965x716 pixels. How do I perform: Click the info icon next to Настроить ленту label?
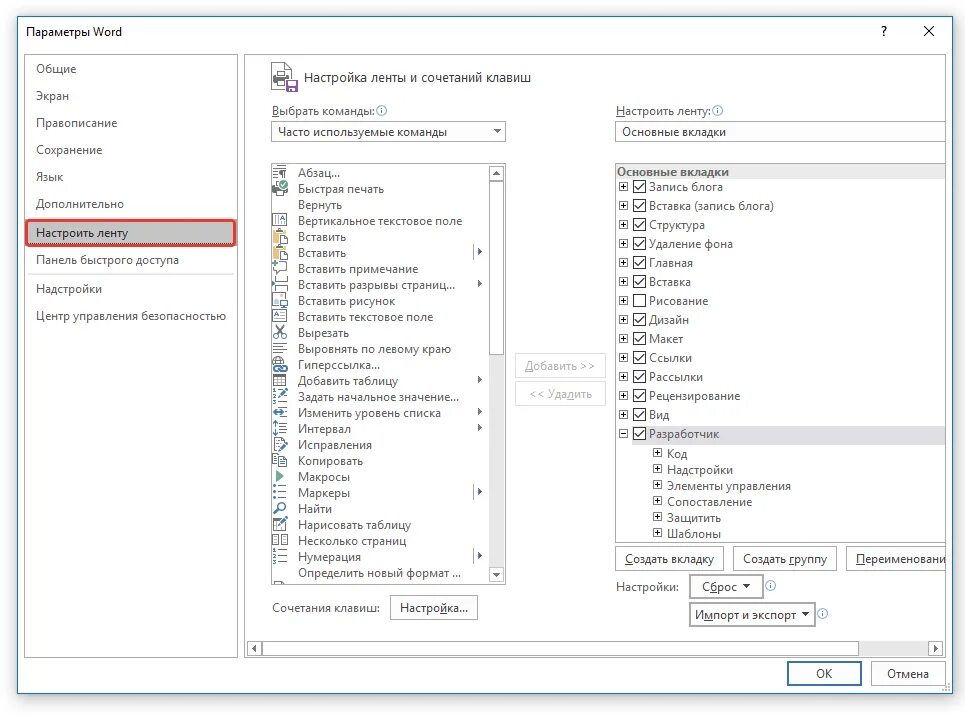[718, 111]
